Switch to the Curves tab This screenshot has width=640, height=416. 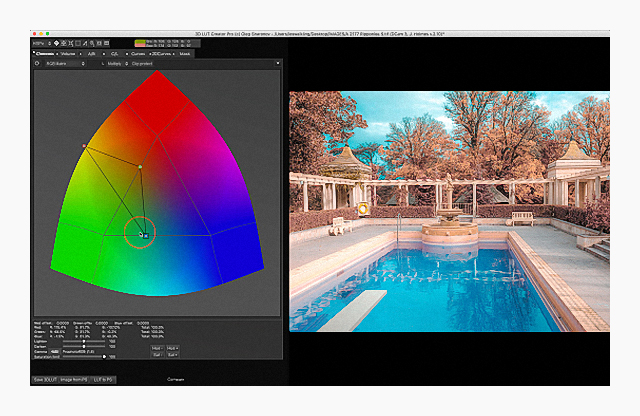tap(138, 54)
